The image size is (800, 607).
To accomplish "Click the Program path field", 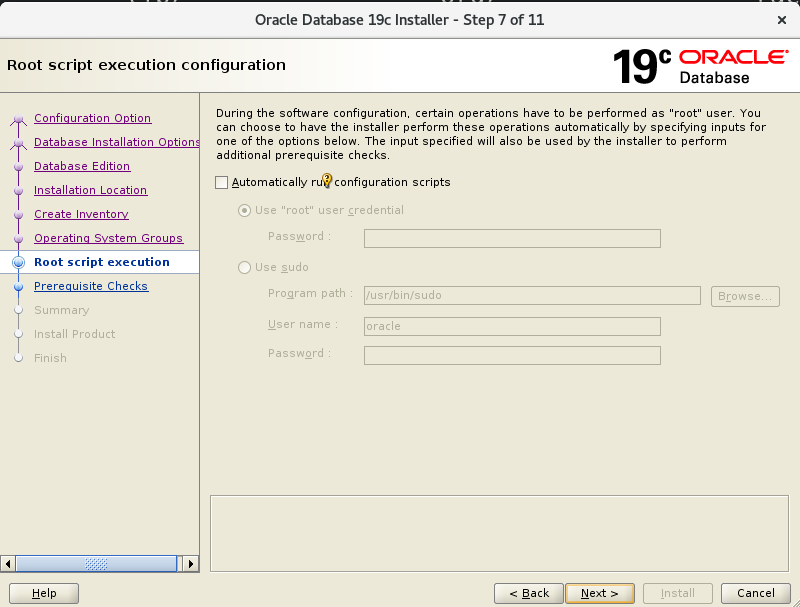I will pos(532,295).
